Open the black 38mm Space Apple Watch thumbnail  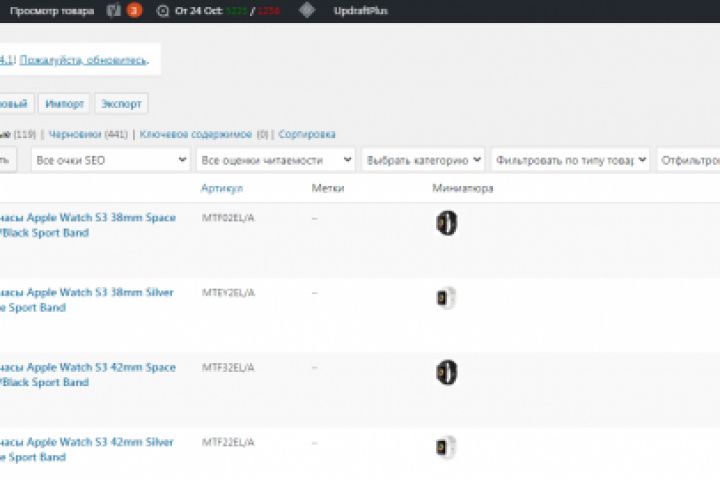pos(446,223)
